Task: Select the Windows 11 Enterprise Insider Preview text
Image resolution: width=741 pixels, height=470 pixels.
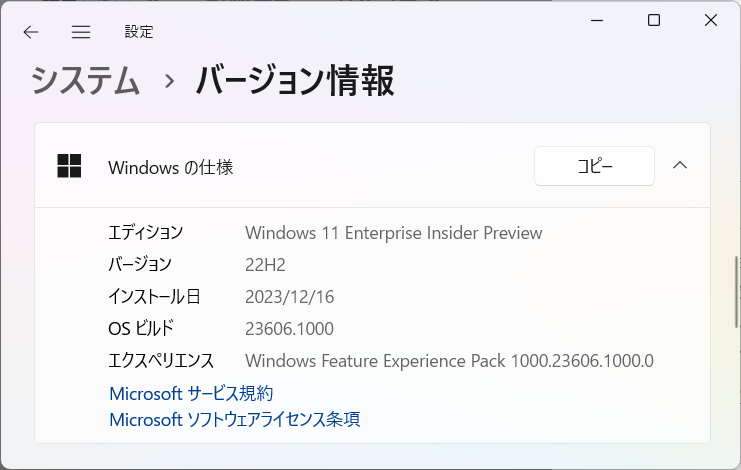Action: pyautogui.click(x=394, y=233)
